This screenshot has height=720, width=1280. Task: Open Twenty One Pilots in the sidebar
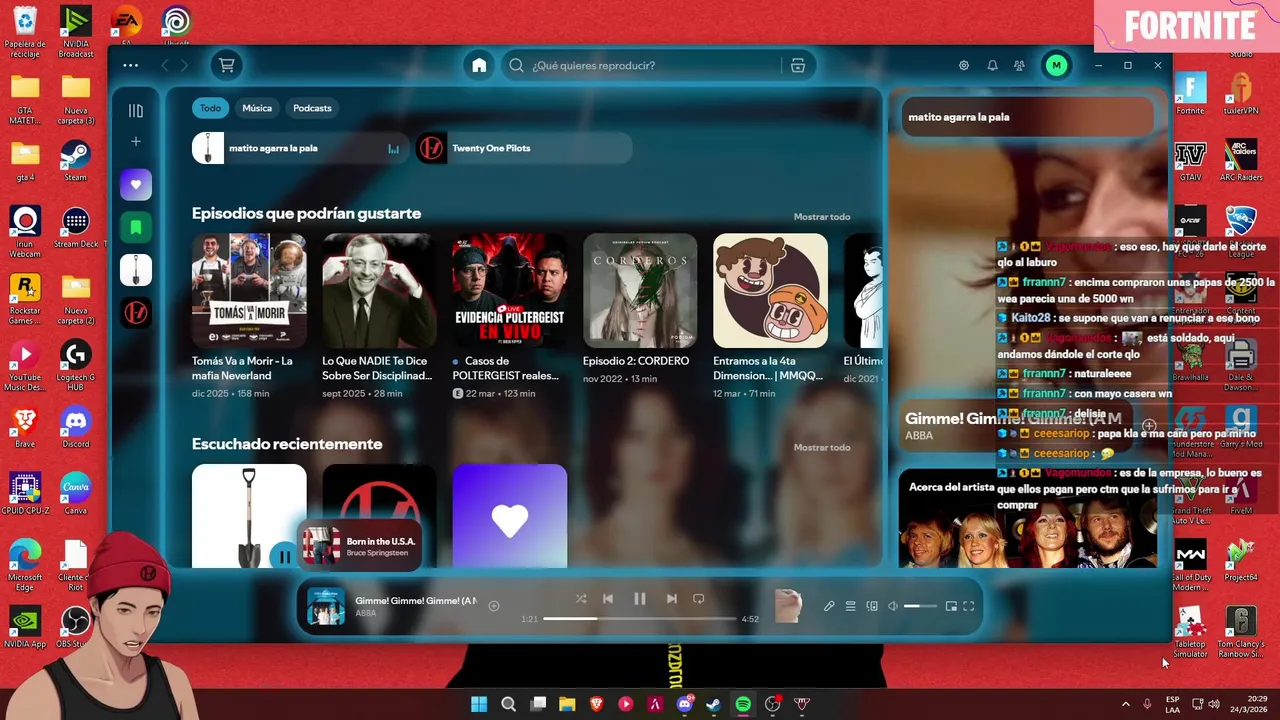136,312
